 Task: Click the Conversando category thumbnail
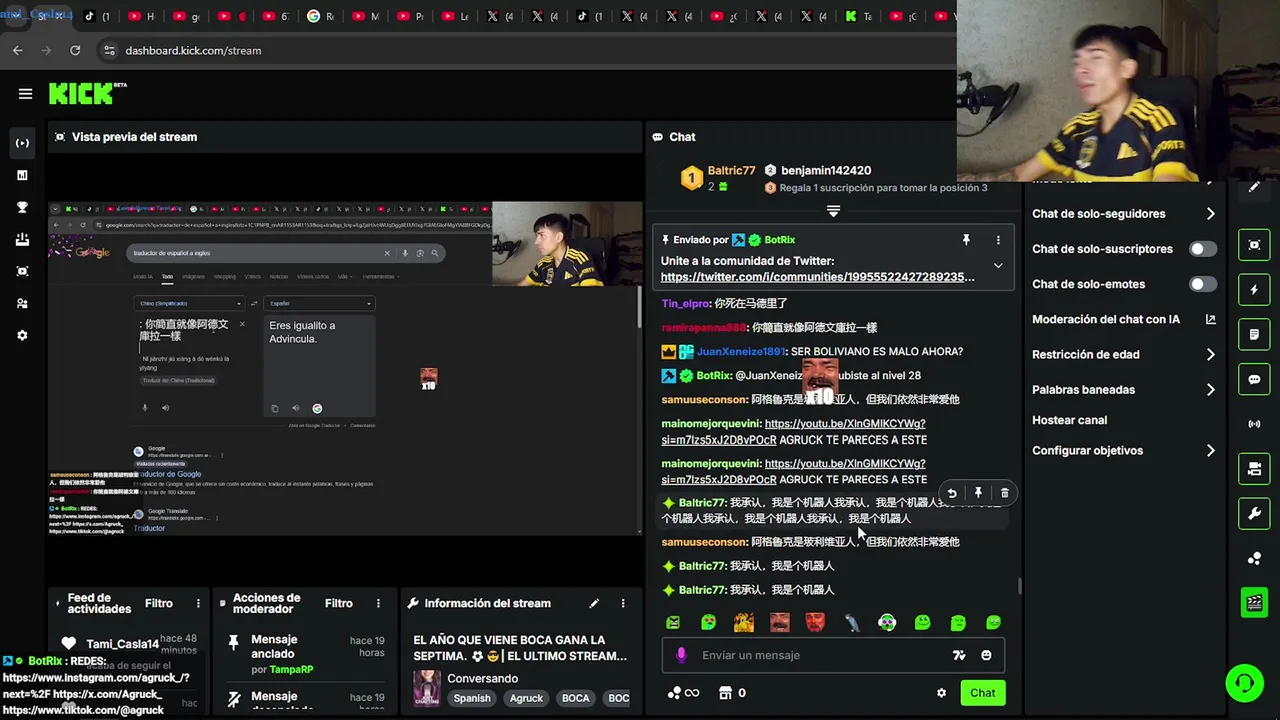427,688
